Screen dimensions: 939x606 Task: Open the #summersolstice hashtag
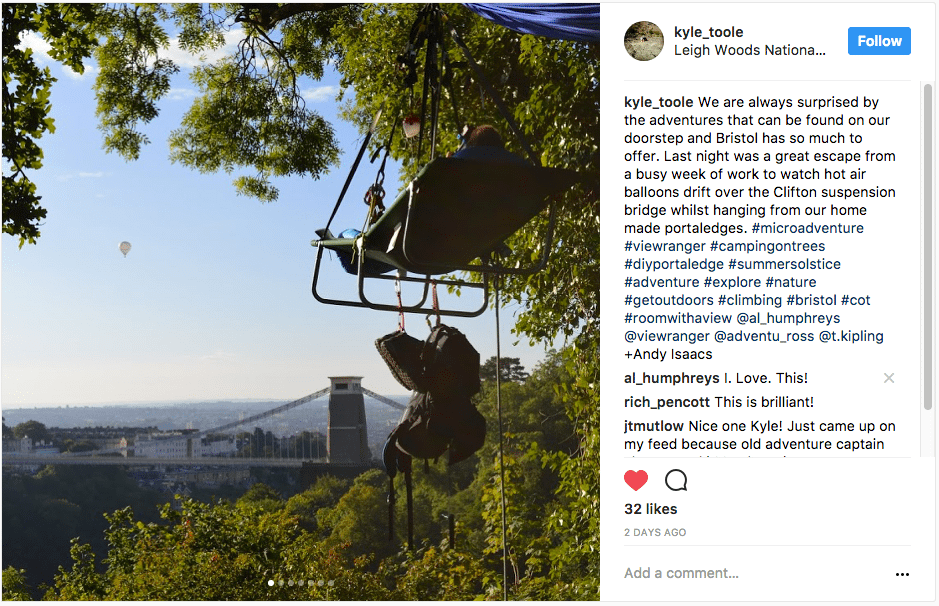pos(785,264)
